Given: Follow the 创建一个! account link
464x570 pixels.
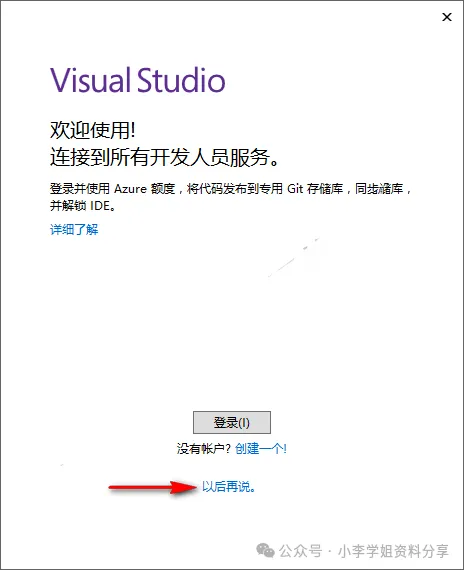Looking at the screenshot, I should [x=261, y=449].
